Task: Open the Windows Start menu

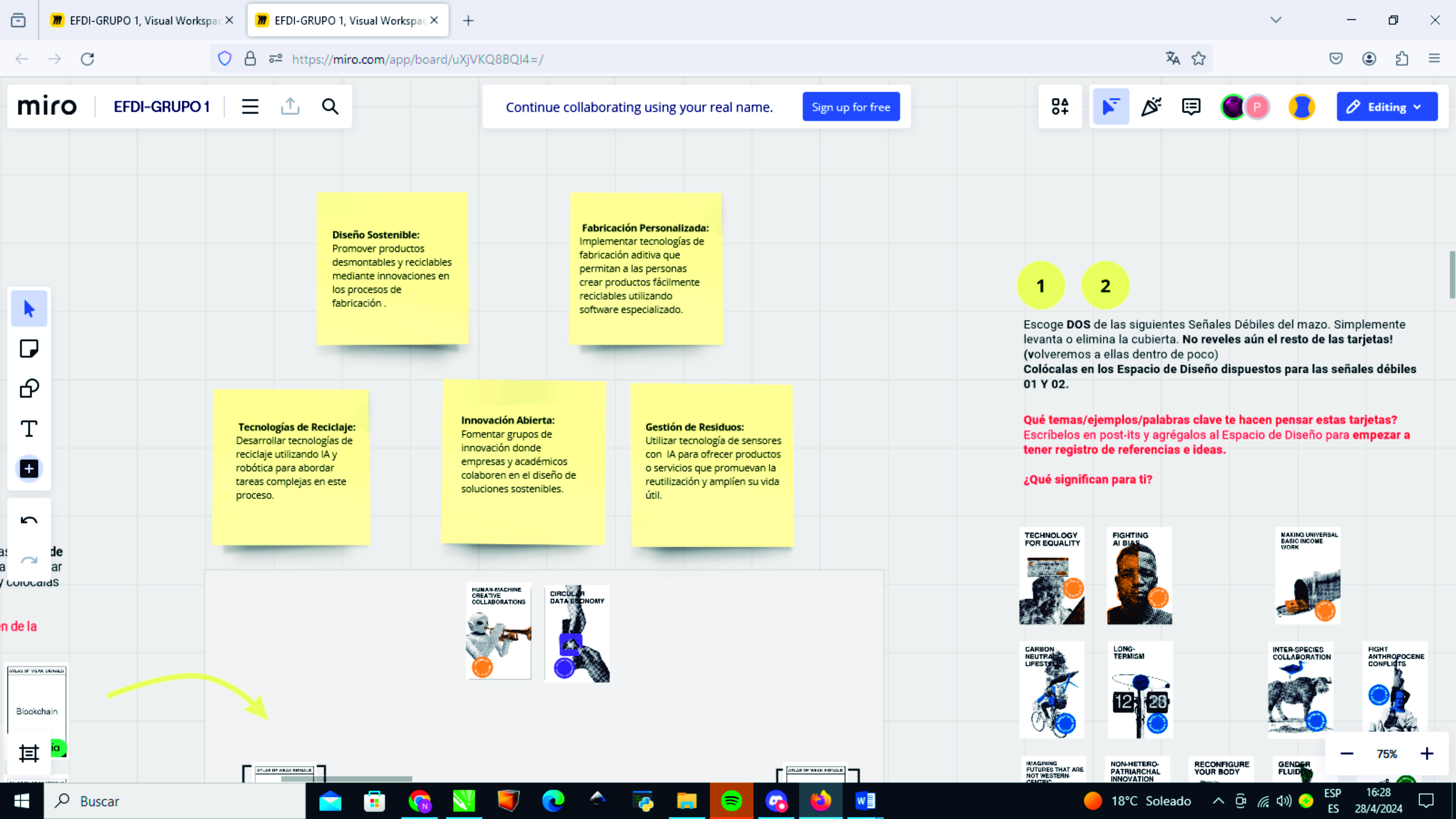Action: (21, 801)
